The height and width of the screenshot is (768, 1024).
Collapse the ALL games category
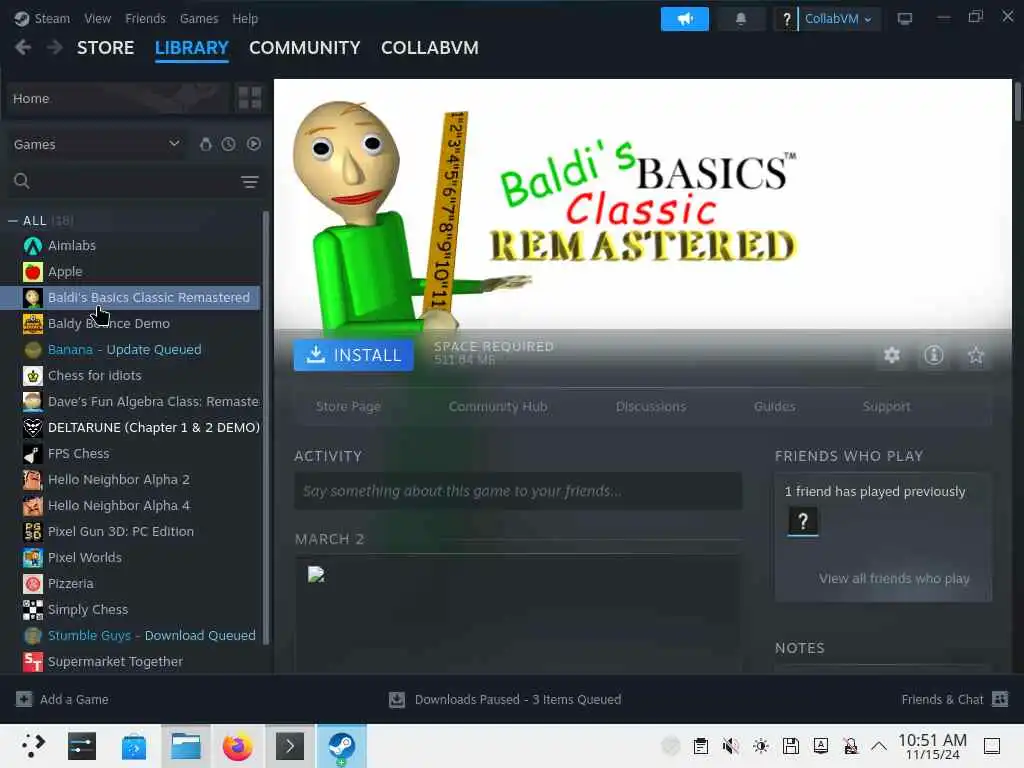[12, 221]
